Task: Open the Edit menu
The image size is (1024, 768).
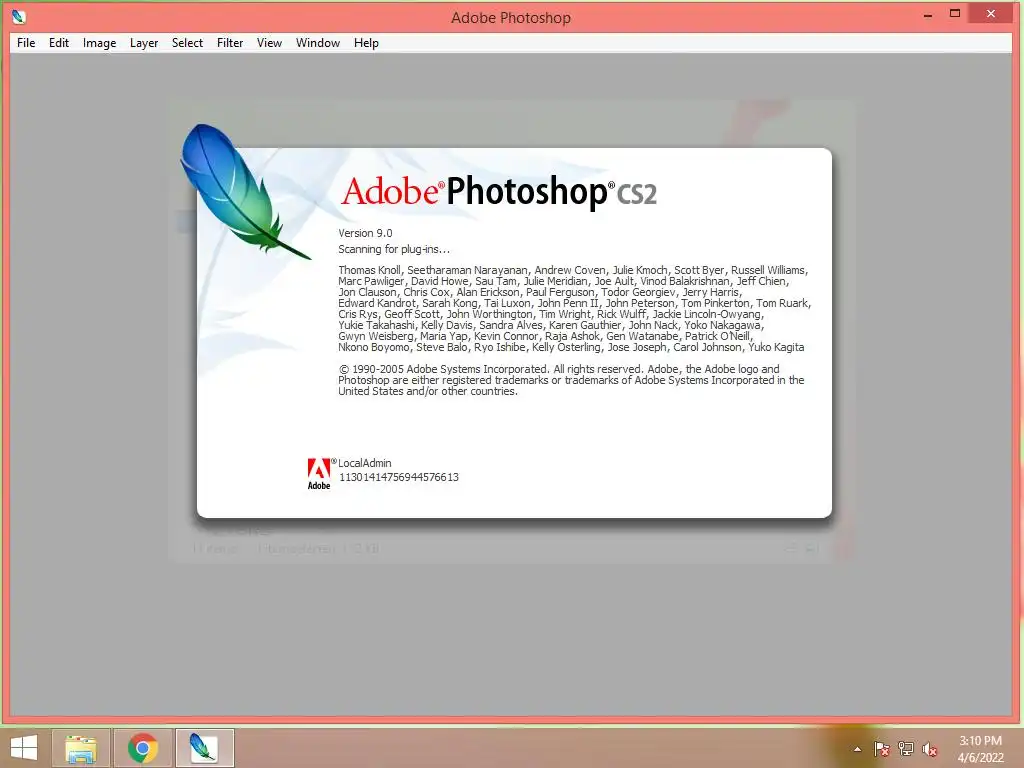Action: [x=59, y=42]
